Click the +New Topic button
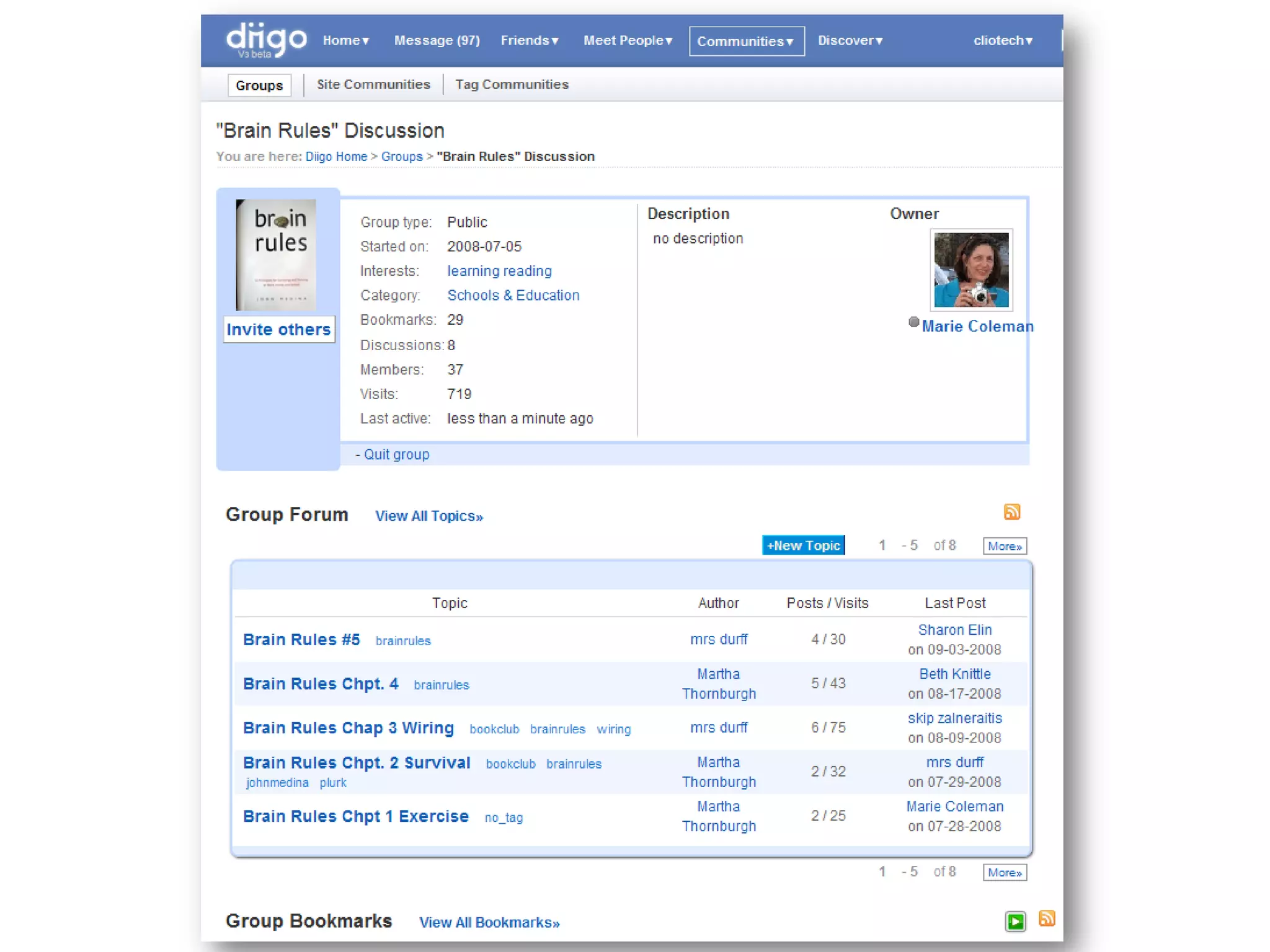The height and width of the screenshot is (952, 1270). click(x=803, y=545)
